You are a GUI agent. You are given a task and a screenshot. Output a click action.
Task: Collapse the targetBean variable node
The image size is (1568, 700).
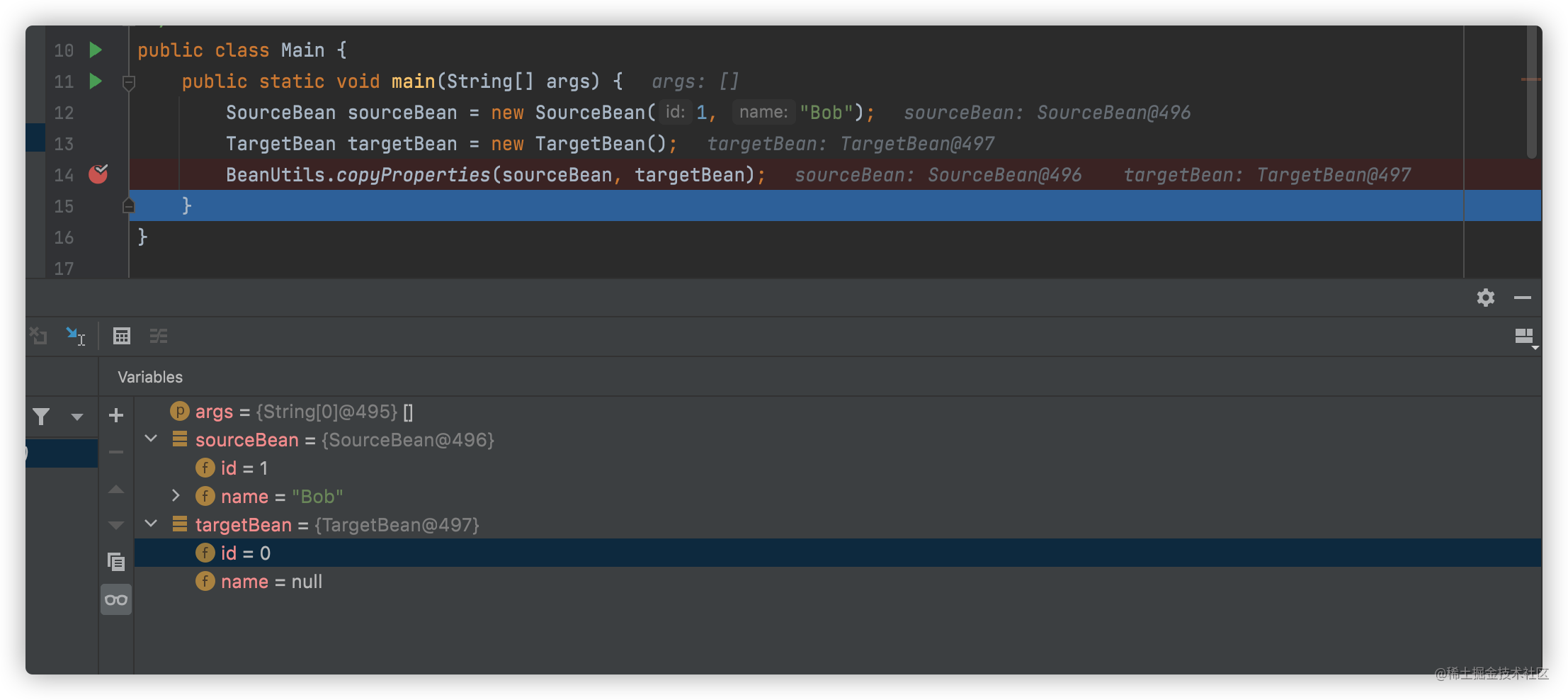tap(150, 524)
